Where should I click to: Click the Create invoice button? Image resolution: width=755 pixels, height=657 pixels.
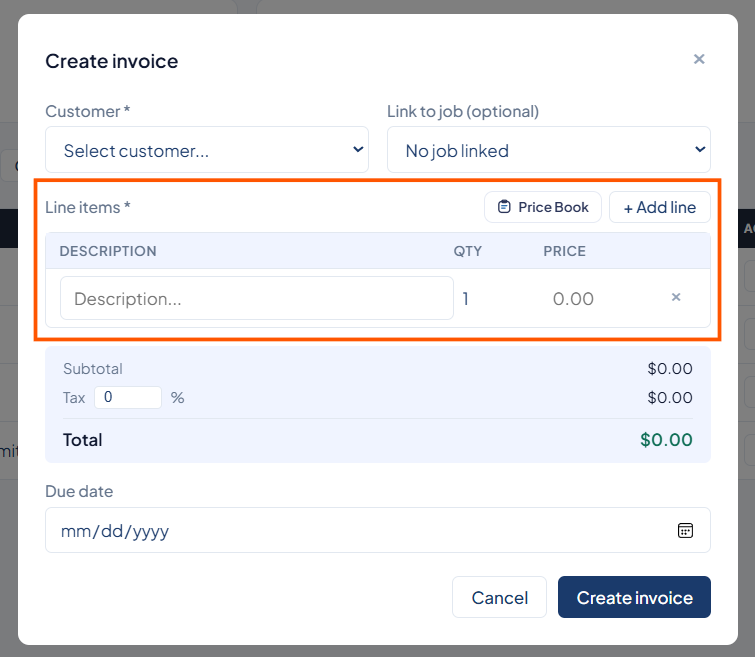[x=634, y=597]
